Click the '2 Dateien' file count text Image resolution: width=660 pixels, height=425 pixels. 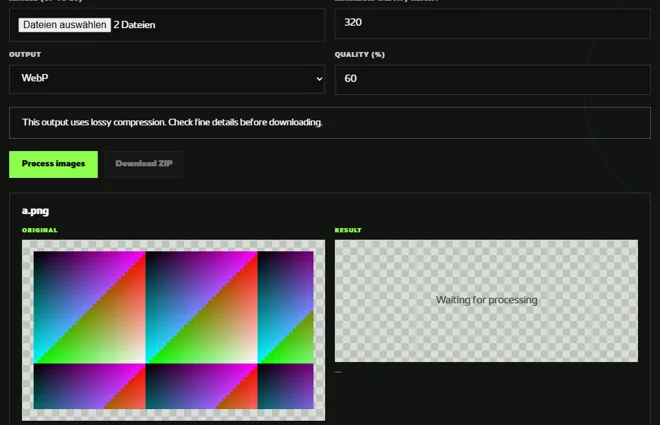(134, 25)
